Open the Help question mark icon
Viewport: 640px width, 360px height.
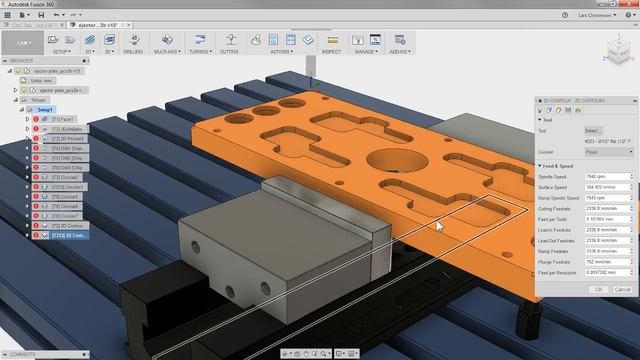(629, 15)
